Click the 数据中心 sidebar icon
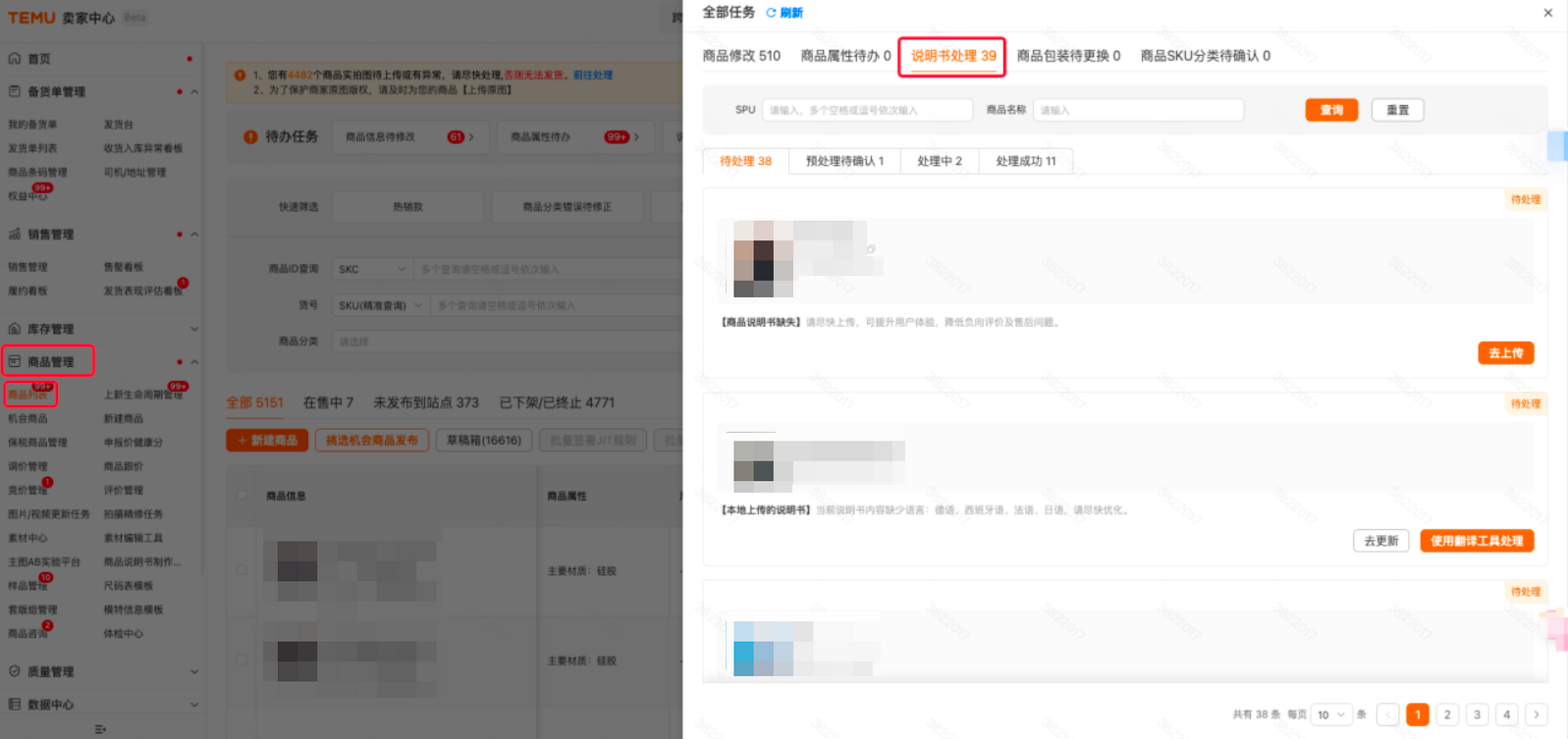Image resolution: width=1568 pixels, height=739 pixels. [15, 705]
